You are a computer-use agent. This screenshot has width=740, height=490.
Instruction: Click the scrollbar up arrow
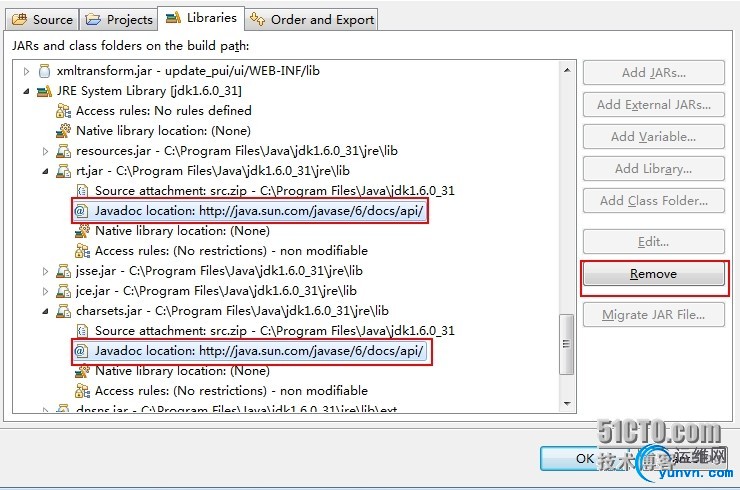coord(567,70)
